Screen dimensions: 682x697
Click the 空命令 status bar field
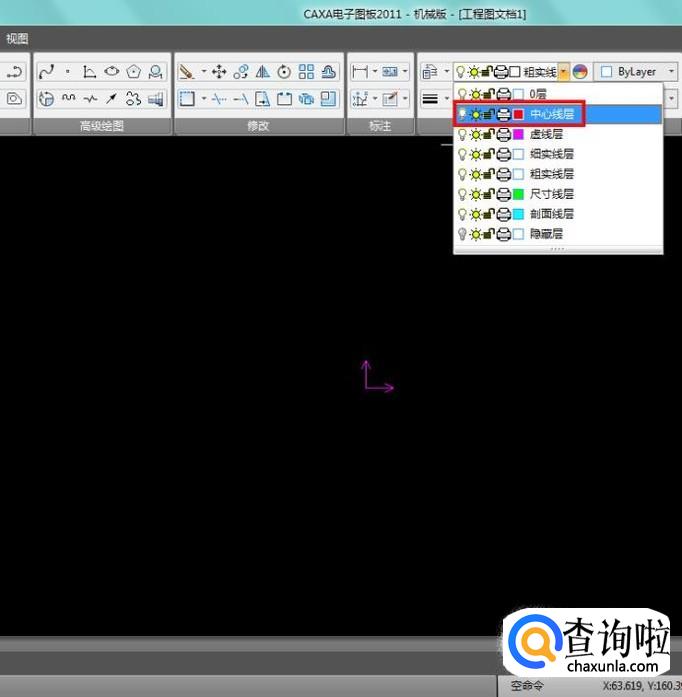pyautogui.click(x=527, y=686)
